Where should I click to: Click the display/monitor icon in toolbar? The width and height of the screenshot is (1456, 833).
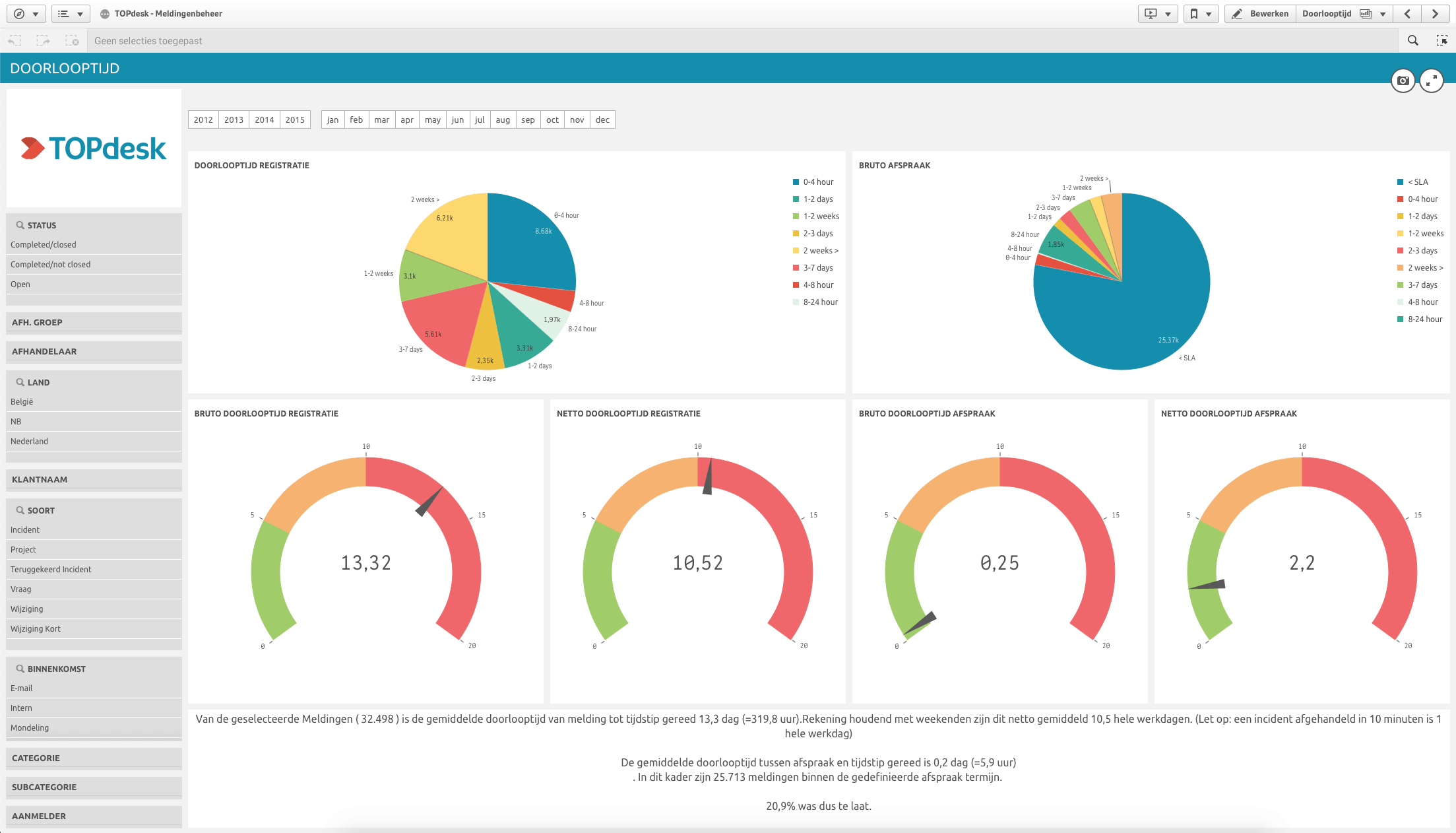click(x=1151, y=13)
